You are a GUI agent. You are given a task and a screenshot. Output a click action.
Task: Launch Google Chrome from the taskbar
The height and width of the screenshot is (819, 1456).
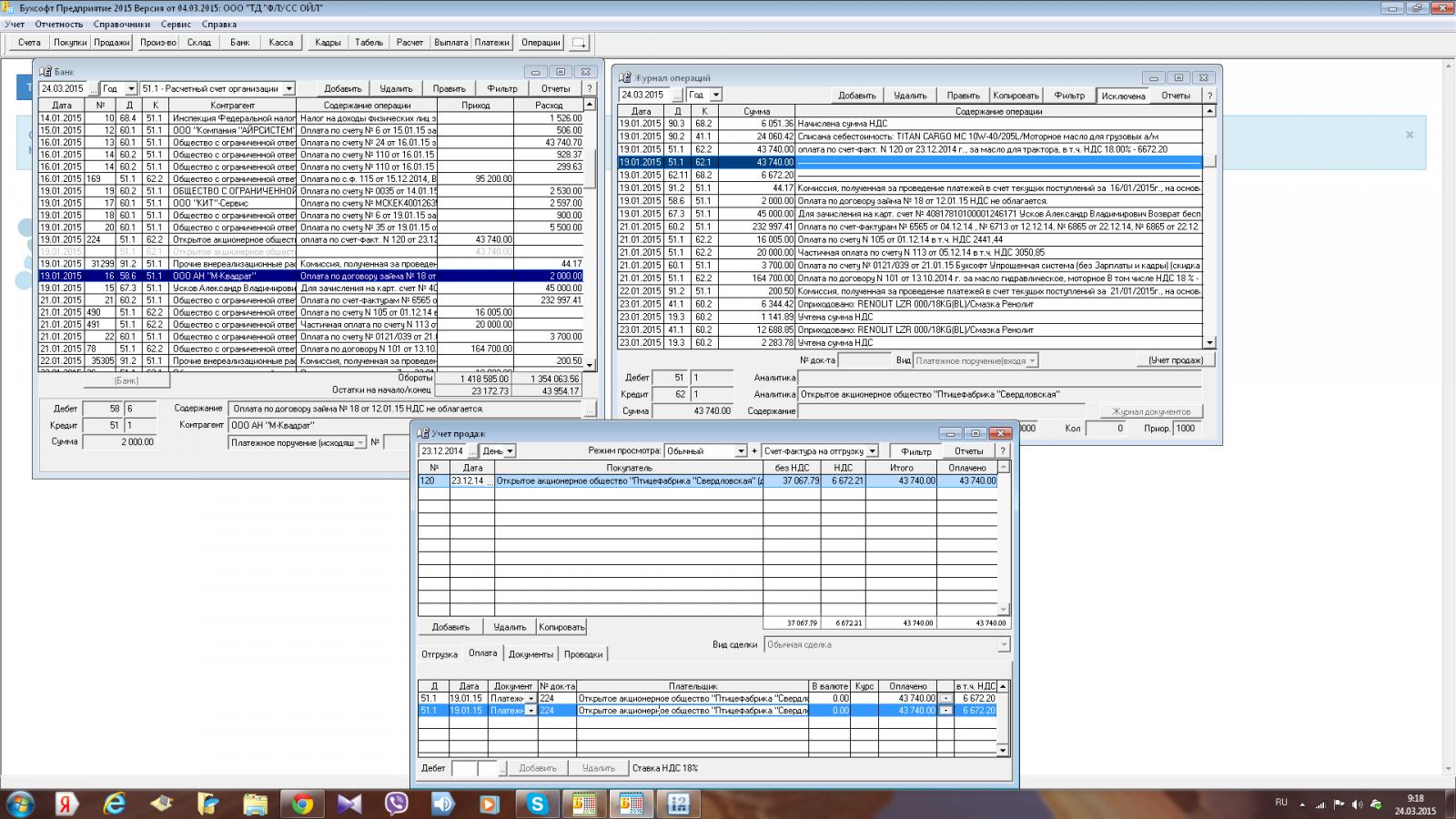point(302,804)
